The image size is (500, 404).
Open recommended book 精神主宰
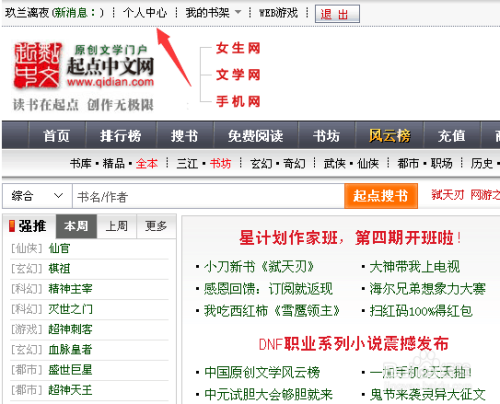(x=70, y=289)
